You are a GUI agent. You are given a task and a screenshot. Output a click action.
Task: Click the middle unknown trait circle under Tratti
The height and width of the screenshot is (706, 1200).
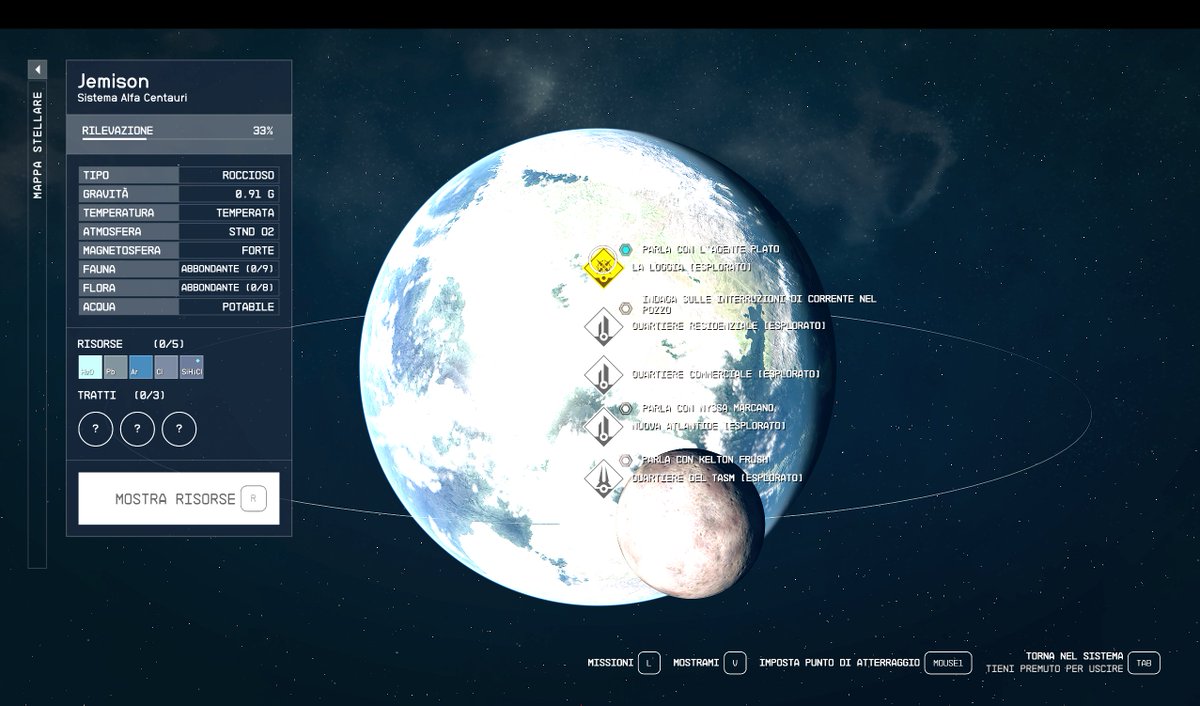(138, 429)
